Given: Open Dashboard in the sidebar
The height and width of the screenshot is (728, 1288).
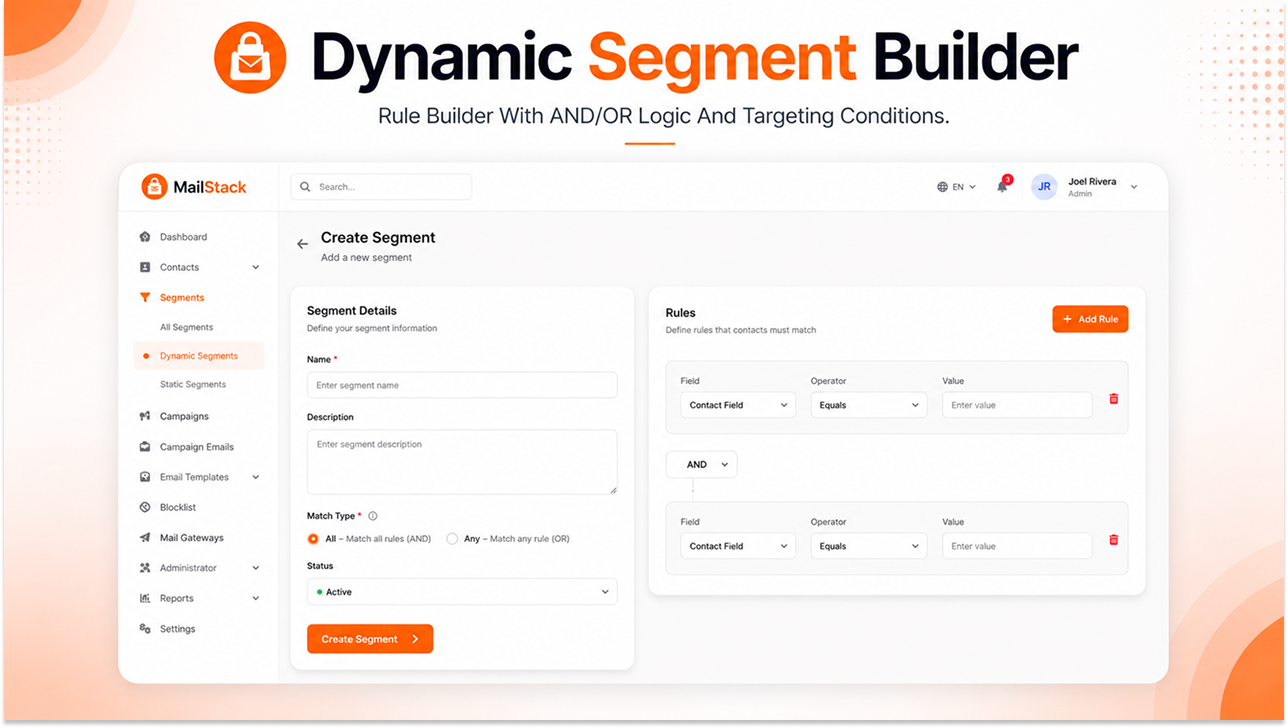Looking at the screenshot, I should (183, 237).
